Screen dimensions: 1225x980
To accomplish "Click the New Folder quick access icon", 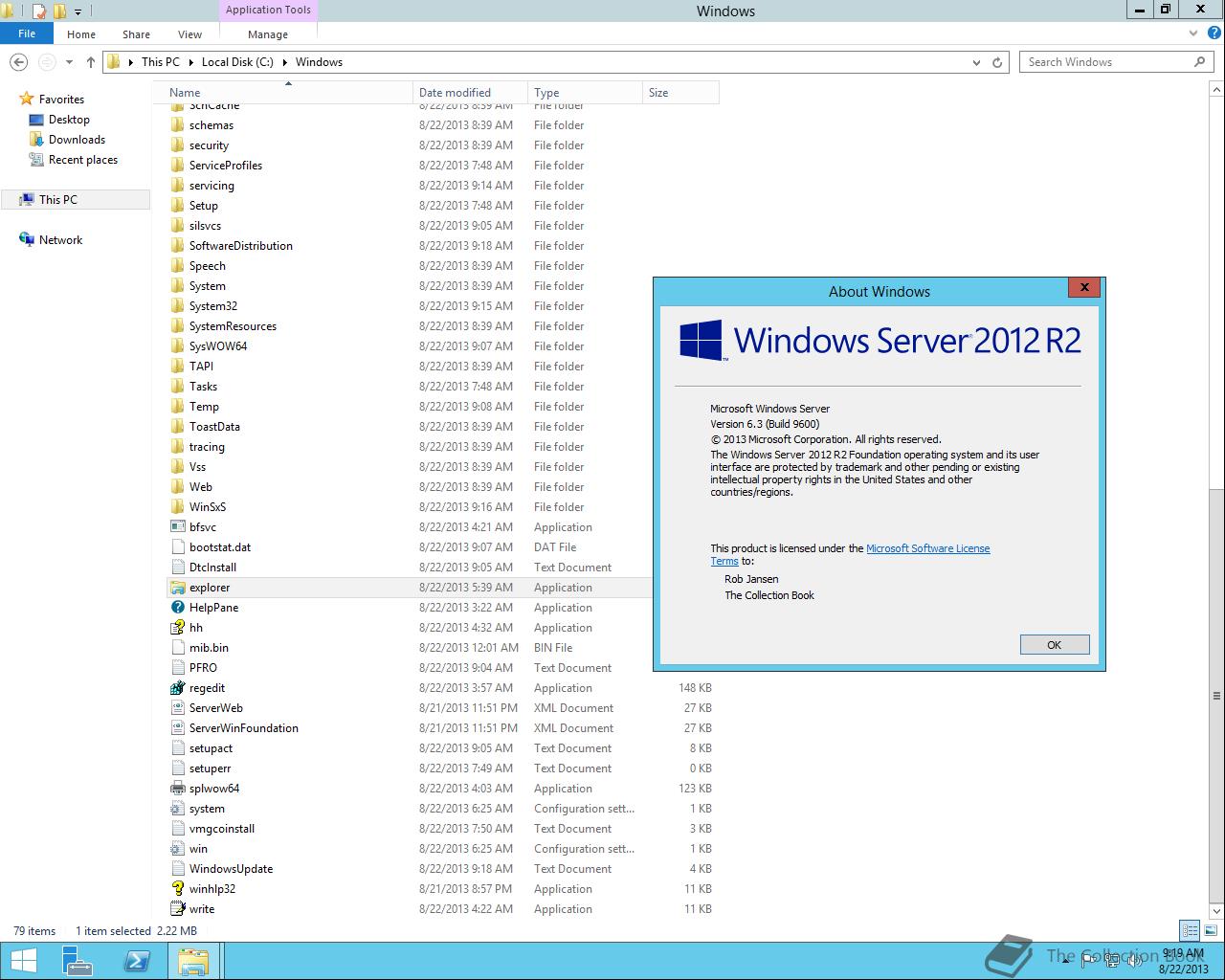I will (59, 11).
